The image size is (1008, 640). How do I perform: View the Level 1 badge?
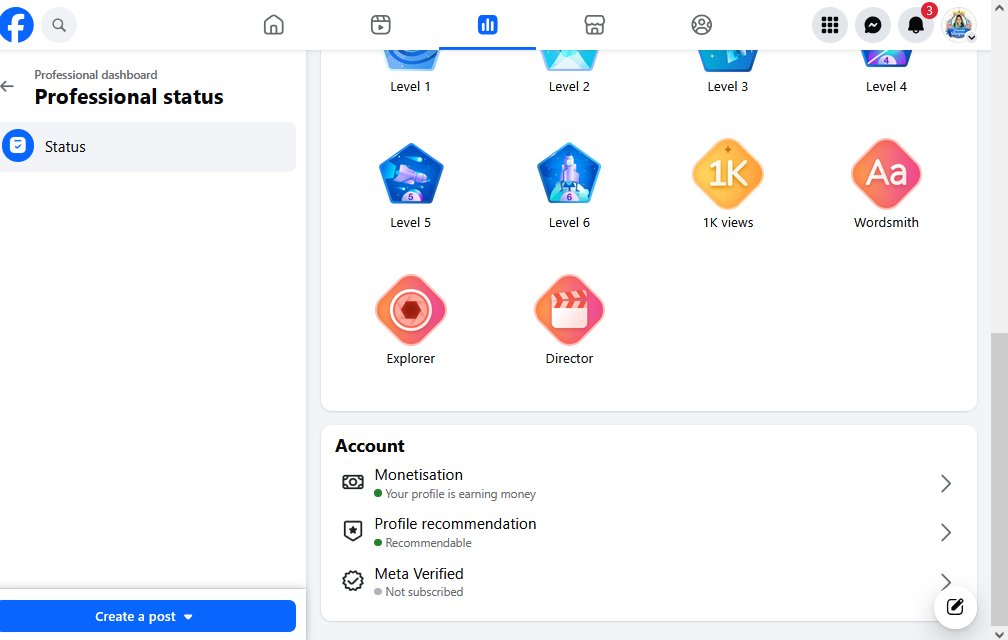[x=410, y=61]
